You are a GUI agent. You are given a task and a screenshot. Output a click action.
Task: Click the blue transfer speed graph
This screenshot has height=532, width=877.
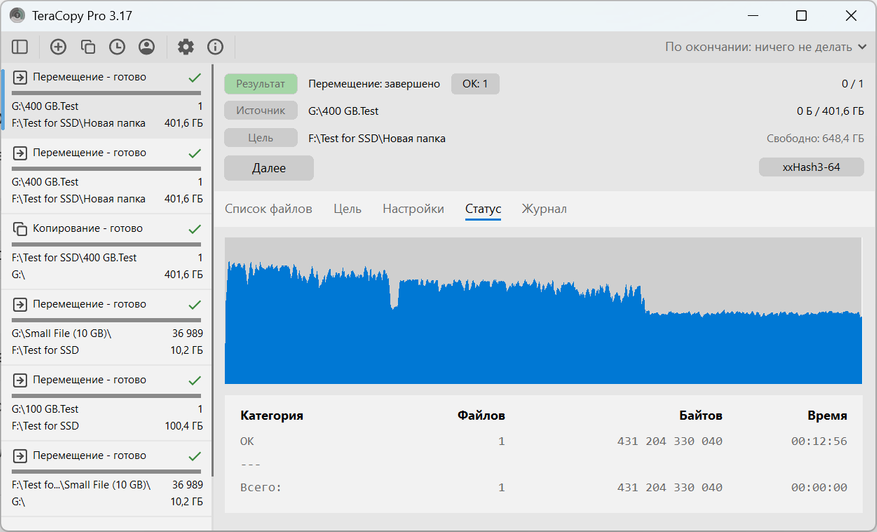(543, 330)
